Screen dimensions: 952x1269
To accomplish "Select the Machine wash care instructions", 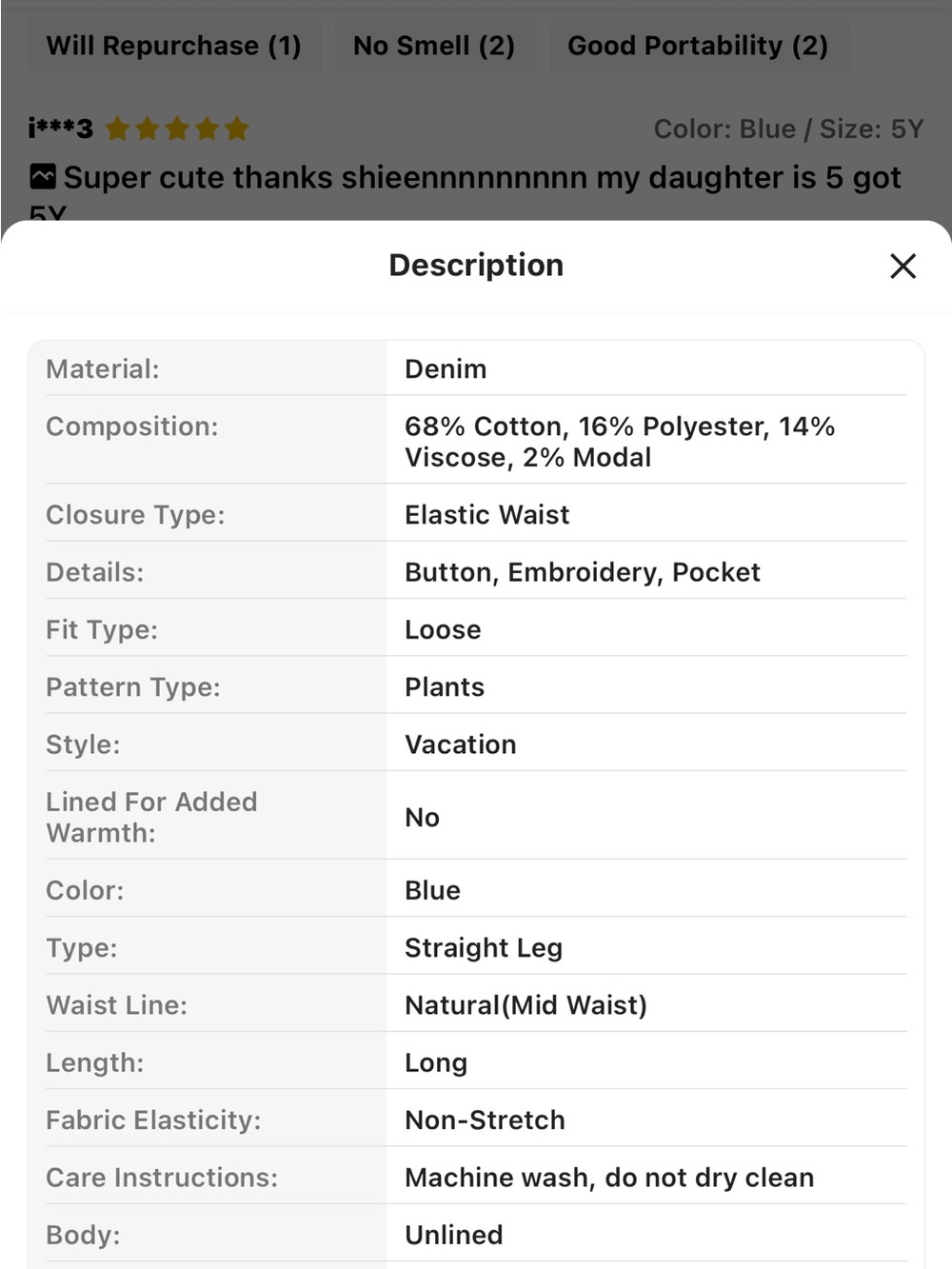I will [x=609, y=1178].
